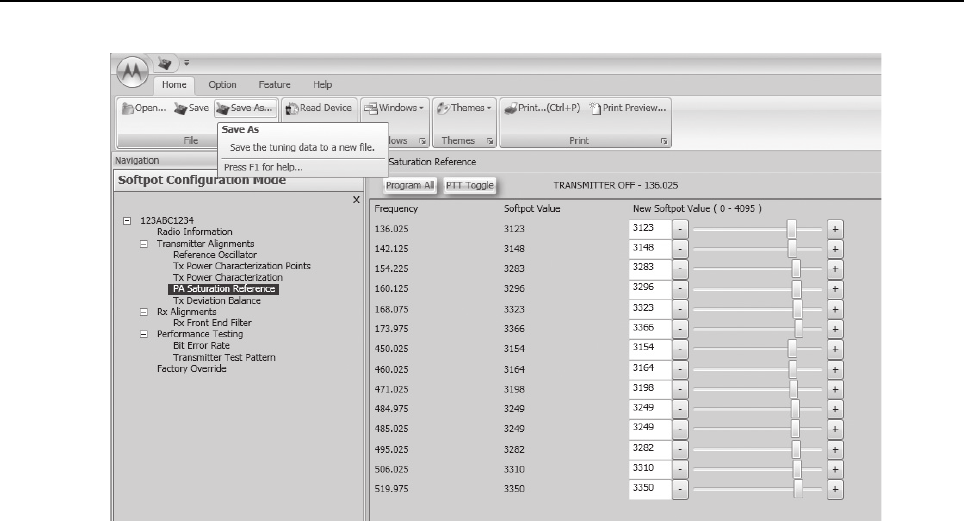Screen dimensions: 964x521
Task: Open the Print group dialog launcher
Action: click(x=664, y=141)
